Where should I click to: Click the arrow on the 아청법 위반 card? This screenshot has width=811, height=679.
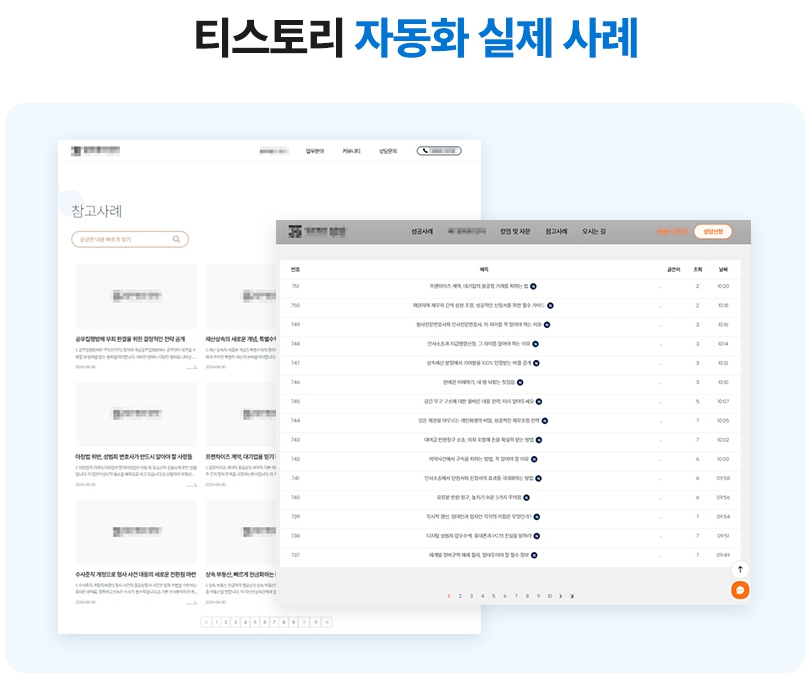click(x=191, y=485)
